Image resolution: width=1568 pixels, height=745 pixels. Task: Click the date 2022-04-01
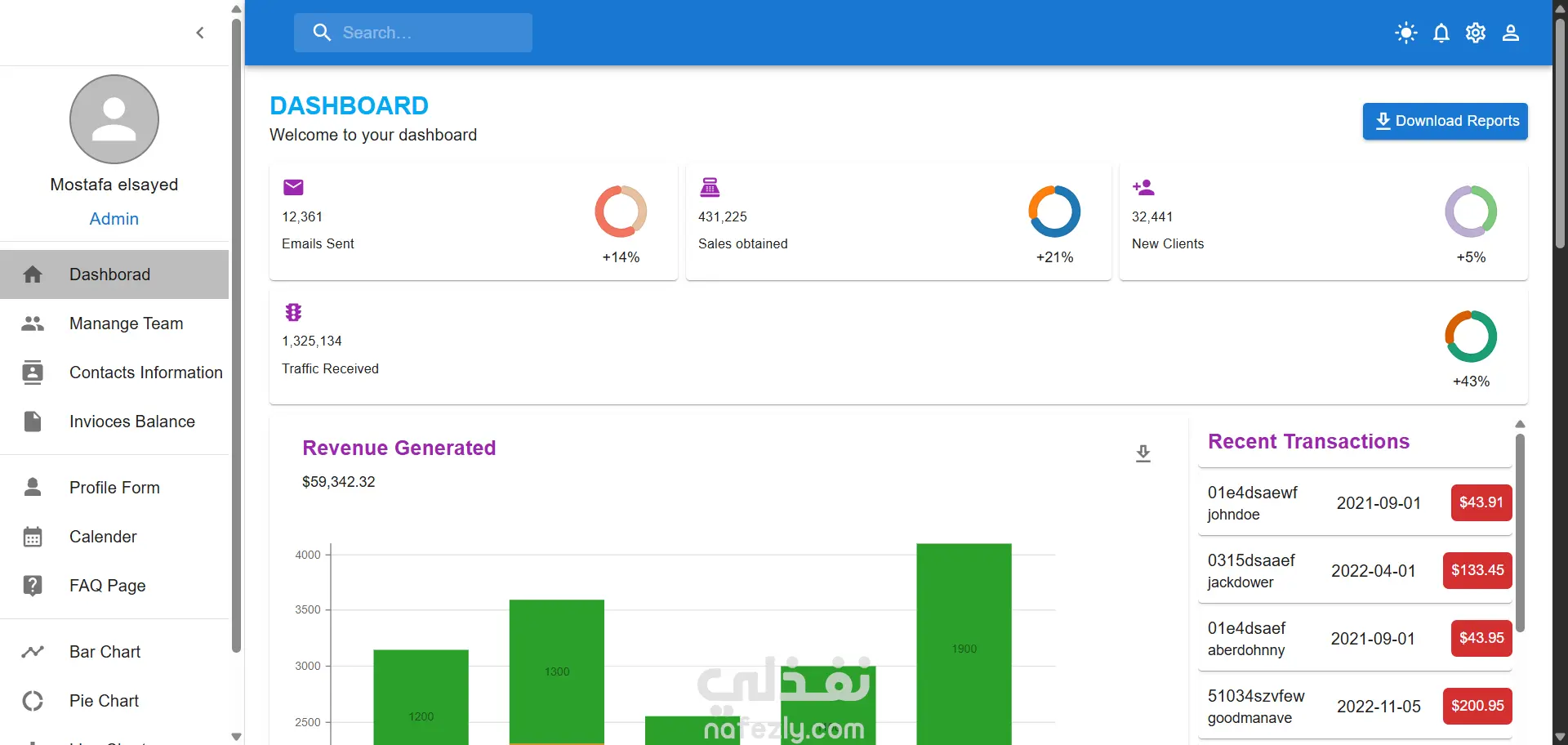1374,571
